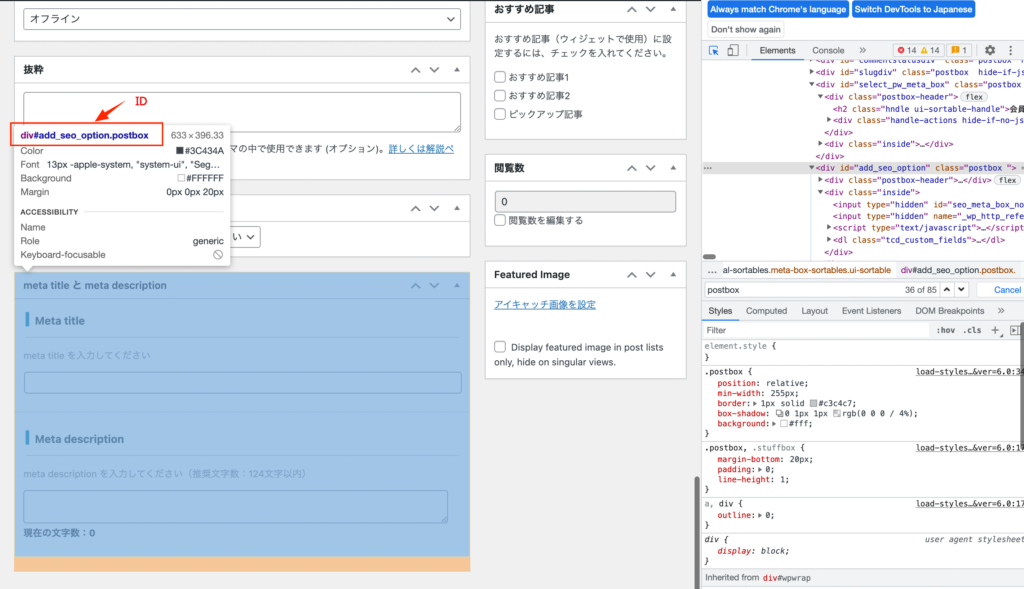Click the yellow warning count badge
Screen dimensions: 1024x589
click(930, 50)
